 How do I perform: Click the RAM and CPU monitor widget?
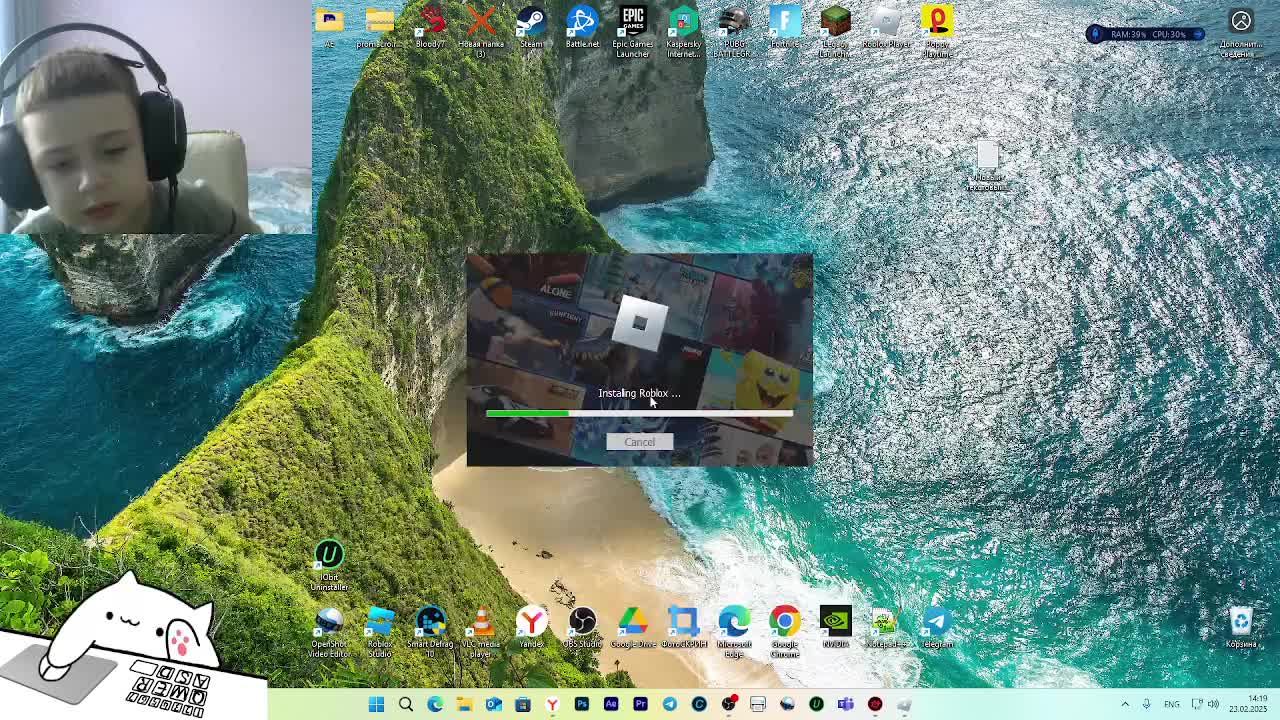tap(1144, 34)
